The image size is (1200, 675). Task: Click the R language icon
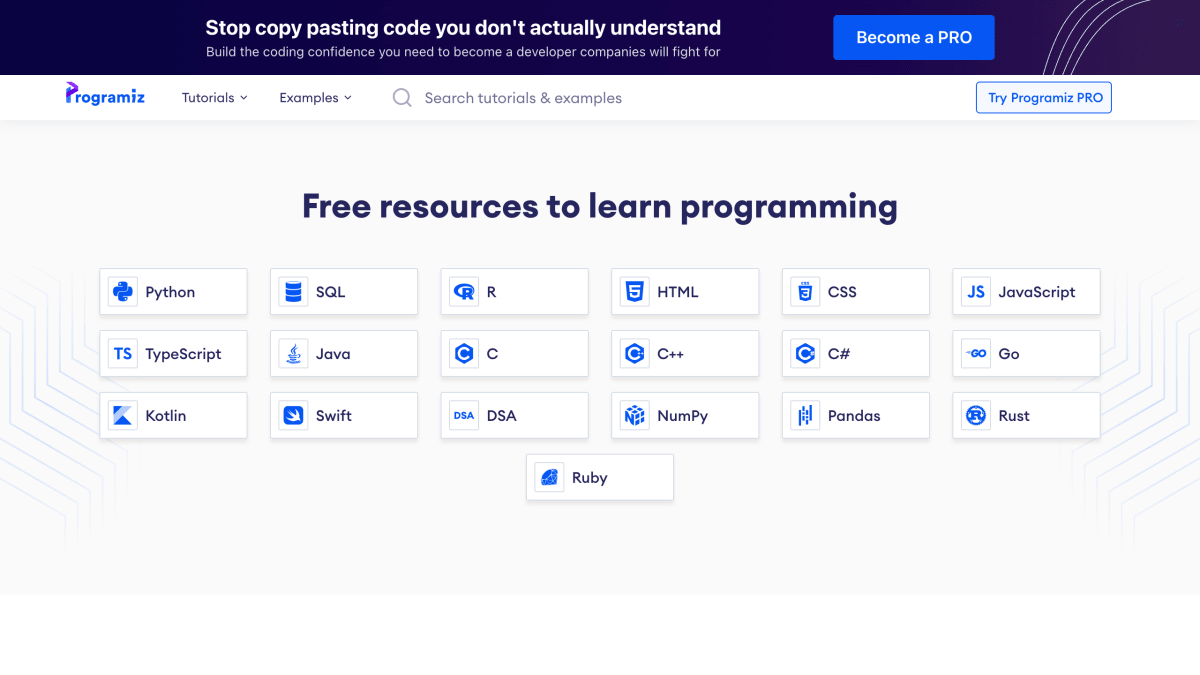[464, 292]
